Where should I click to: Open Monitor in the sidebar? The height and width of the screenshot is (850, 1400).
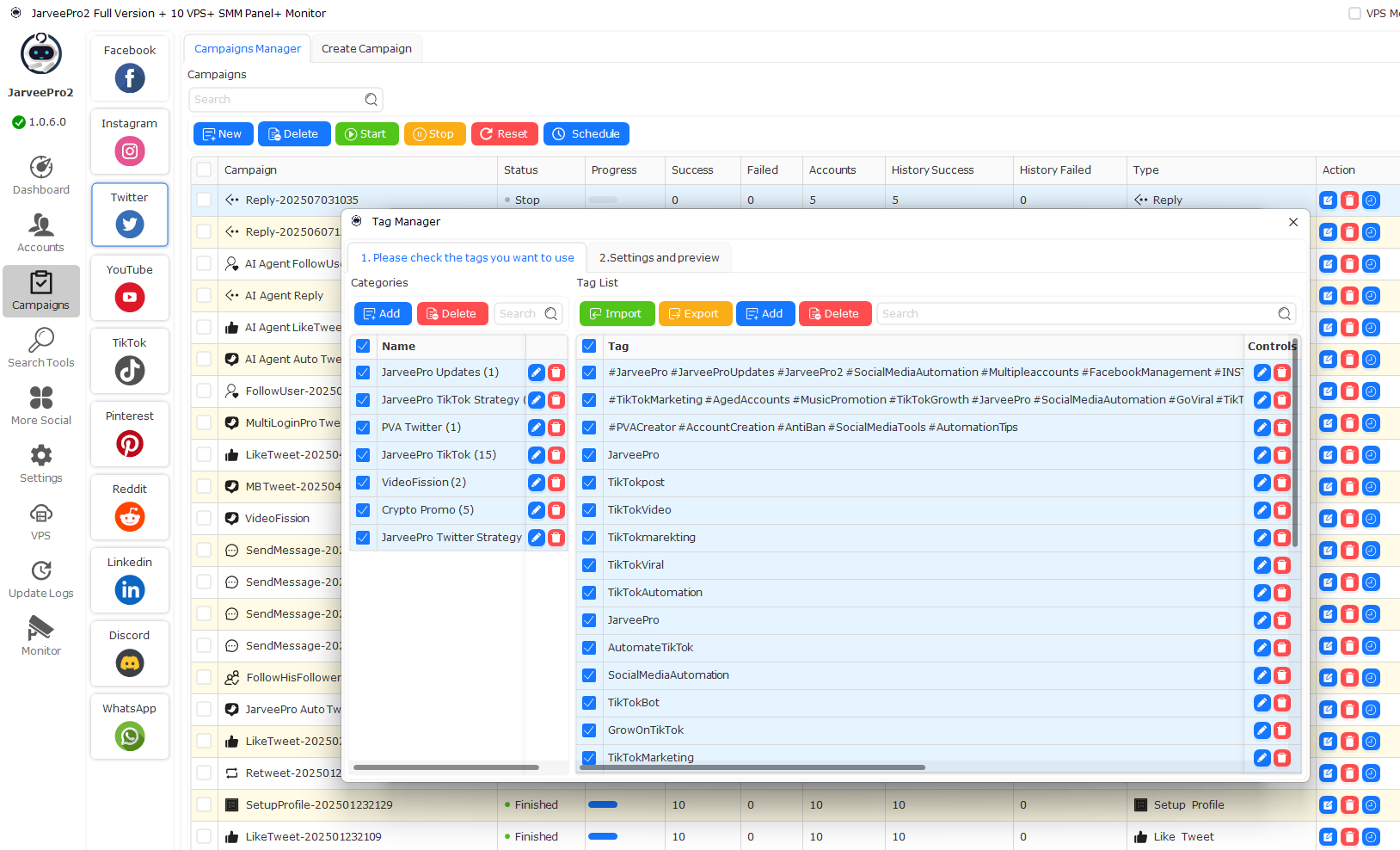pyautogui.click(x=41, y=637)
